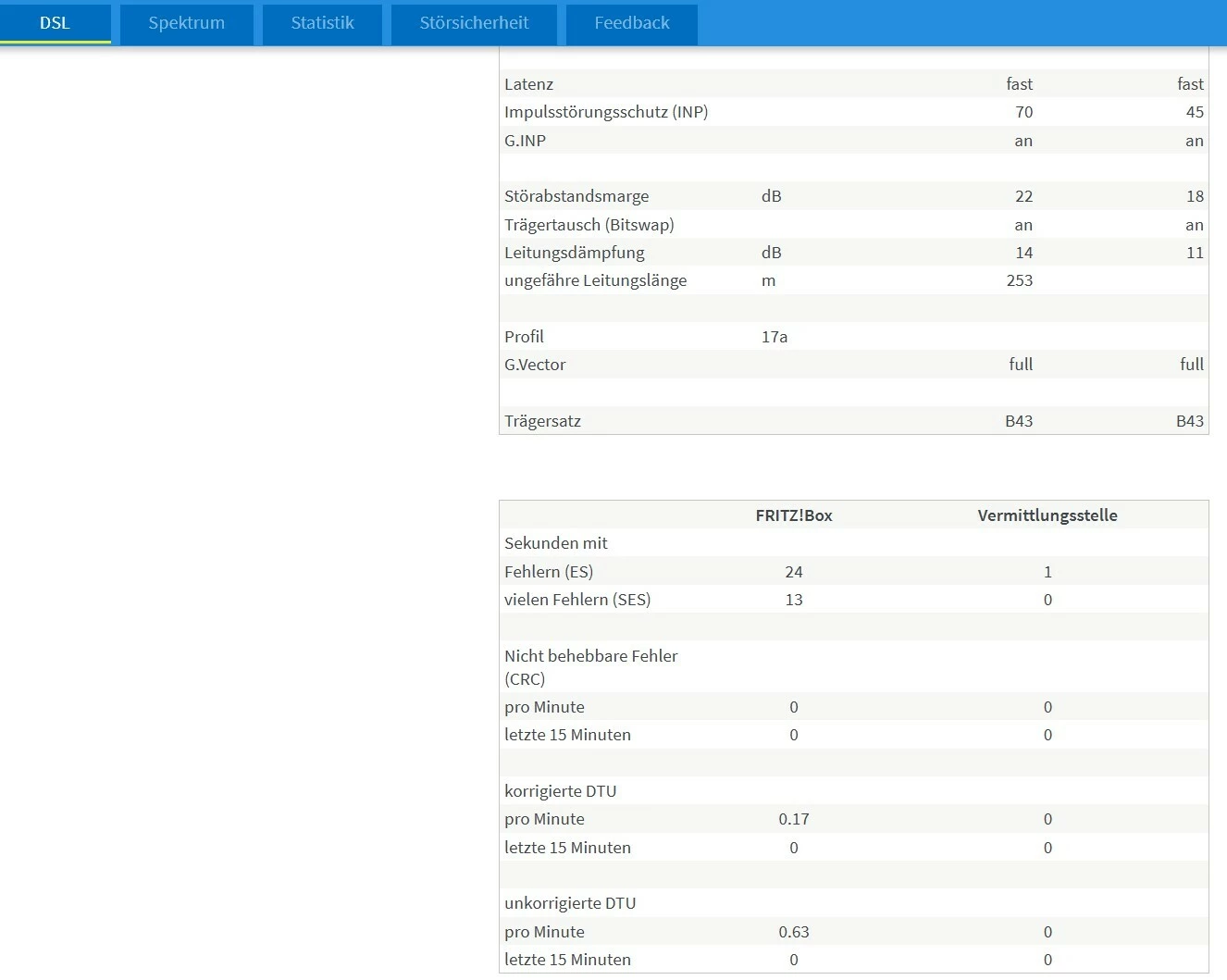Click the vielen Fehlern (SES) value 13
This screenshot has width=1227, height=980.
[794, 600]
